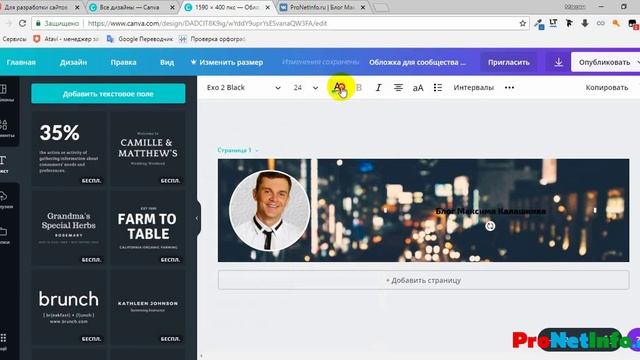640x360 pixels.
Task: Select the brunch text template
Action: (x=69, y=307)
